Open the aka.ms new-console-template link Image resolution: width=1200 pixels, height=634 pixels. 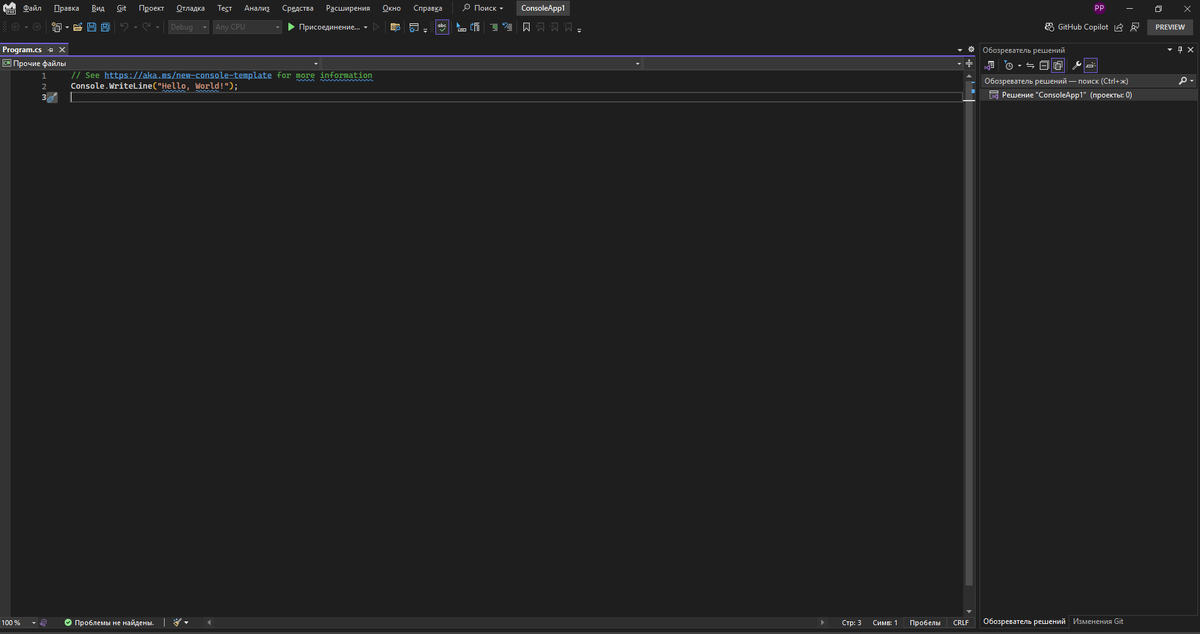[188, 75]
